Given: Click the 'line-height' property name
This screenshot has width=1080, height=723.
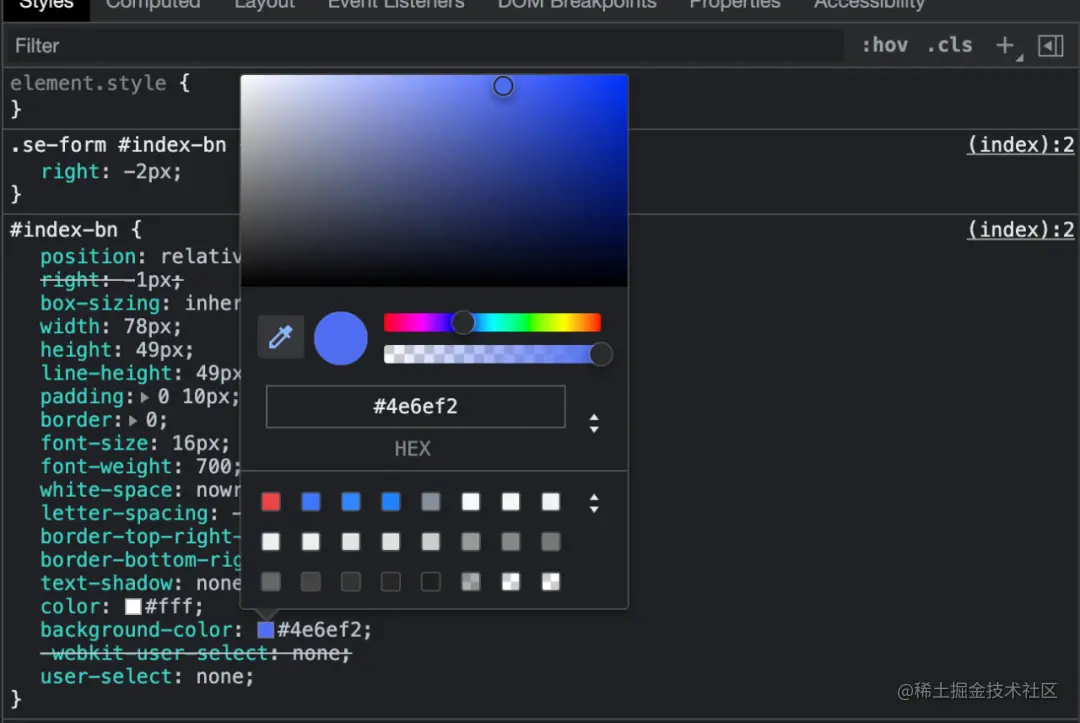Looking at the screenshot, I should (x=106, y=373).
